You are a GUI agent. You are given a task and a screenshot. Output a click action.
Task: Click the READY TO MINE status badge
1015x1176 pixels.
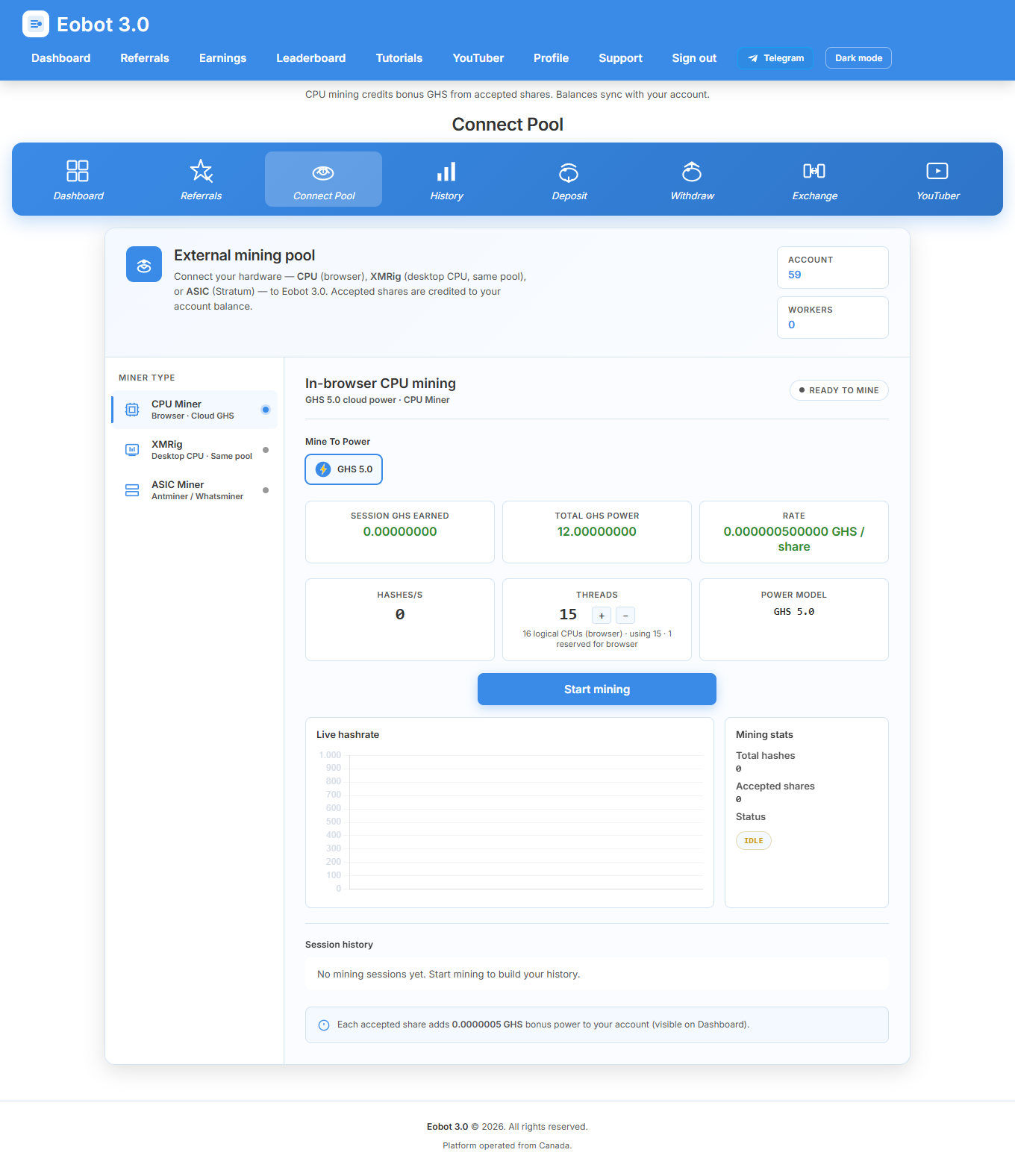(839, 390)
